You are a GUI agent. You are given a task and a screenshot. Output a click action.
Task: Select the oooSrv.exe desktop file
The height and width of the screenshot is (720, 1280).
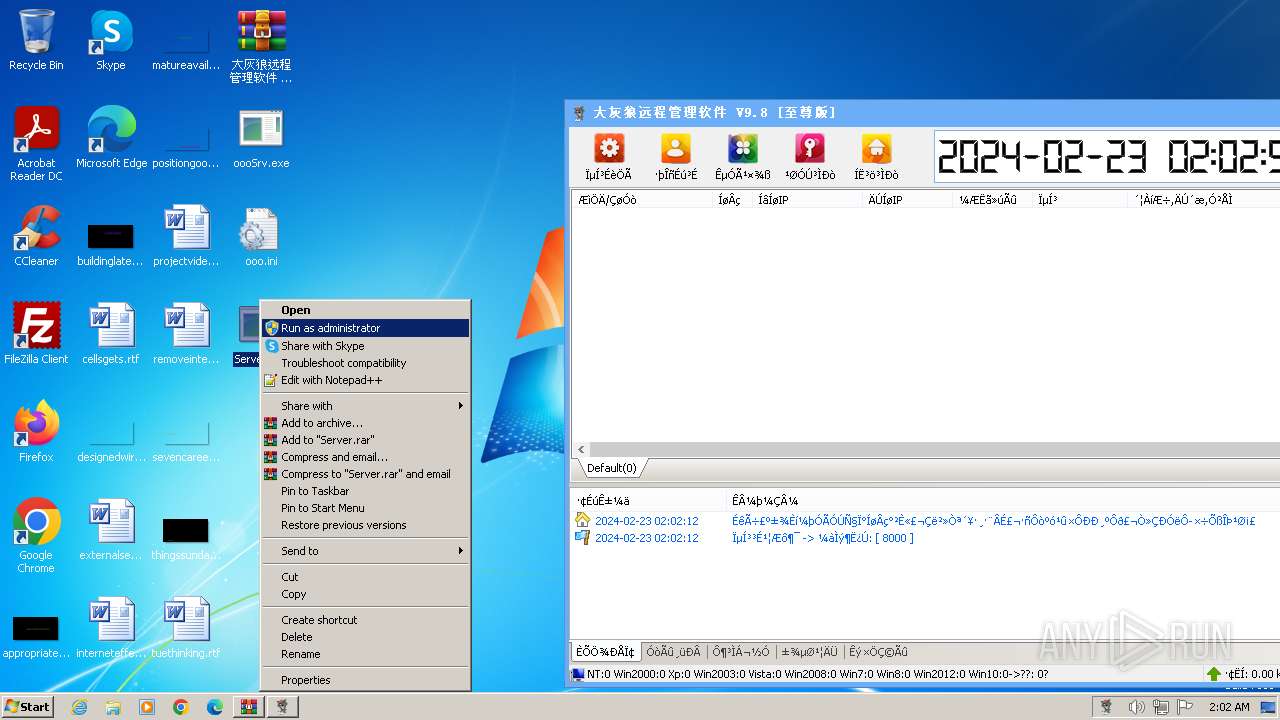[261, 138]
